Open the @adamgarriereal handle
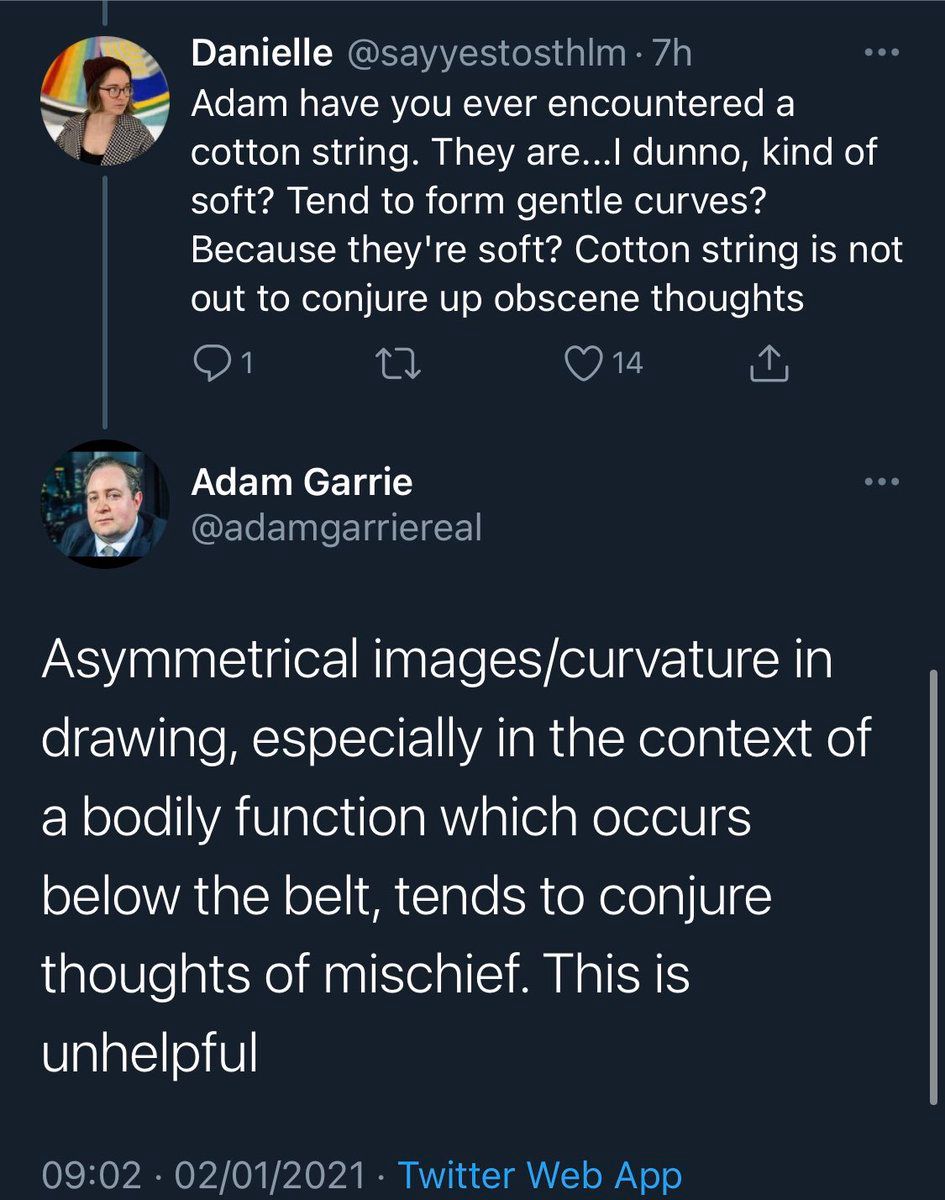The width and height of the screenshot is (945, 1200). (x=336, y=526)
